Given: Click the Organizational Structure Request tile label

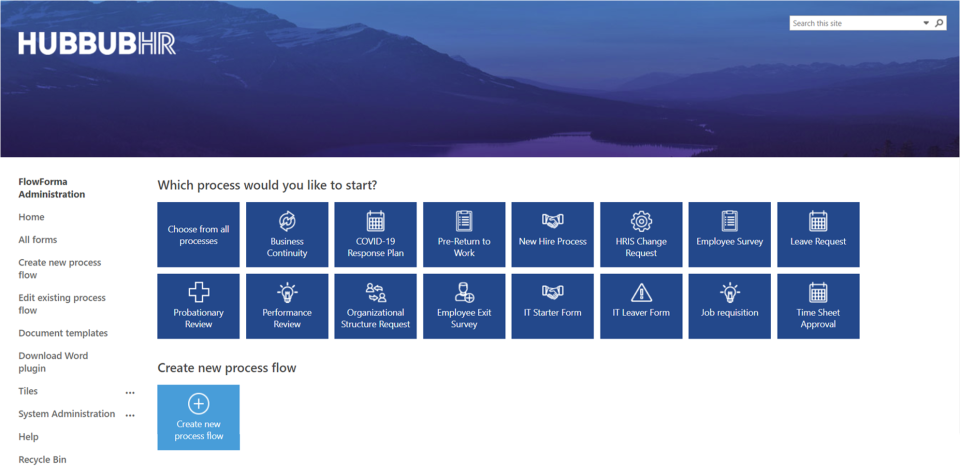Looking at the screenshot, I should click(375, 319).
